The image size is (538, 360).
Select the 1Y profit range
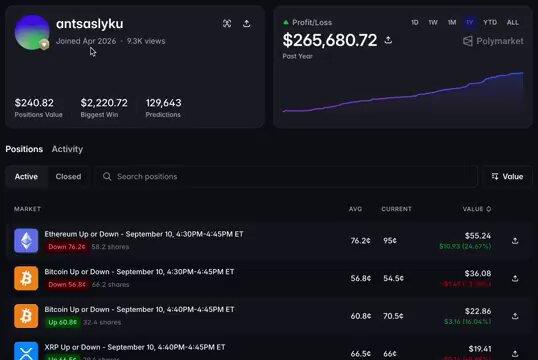[x=470, y=22]
